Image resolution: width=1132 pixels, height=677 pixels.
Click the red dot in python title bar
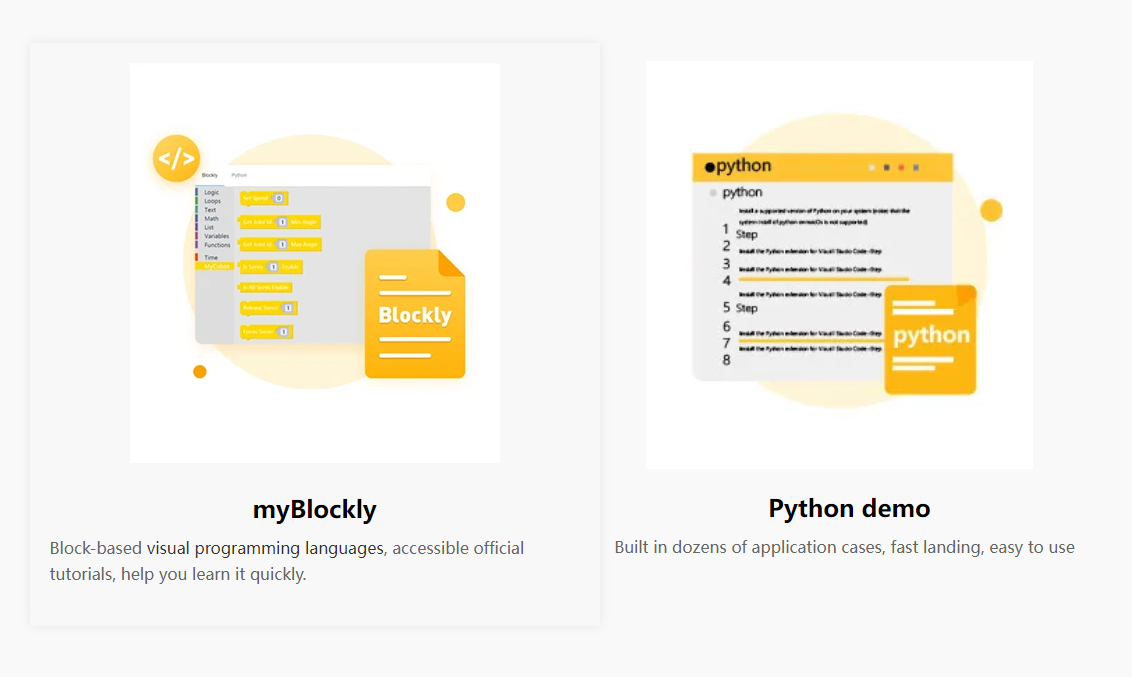click(901, 167)
